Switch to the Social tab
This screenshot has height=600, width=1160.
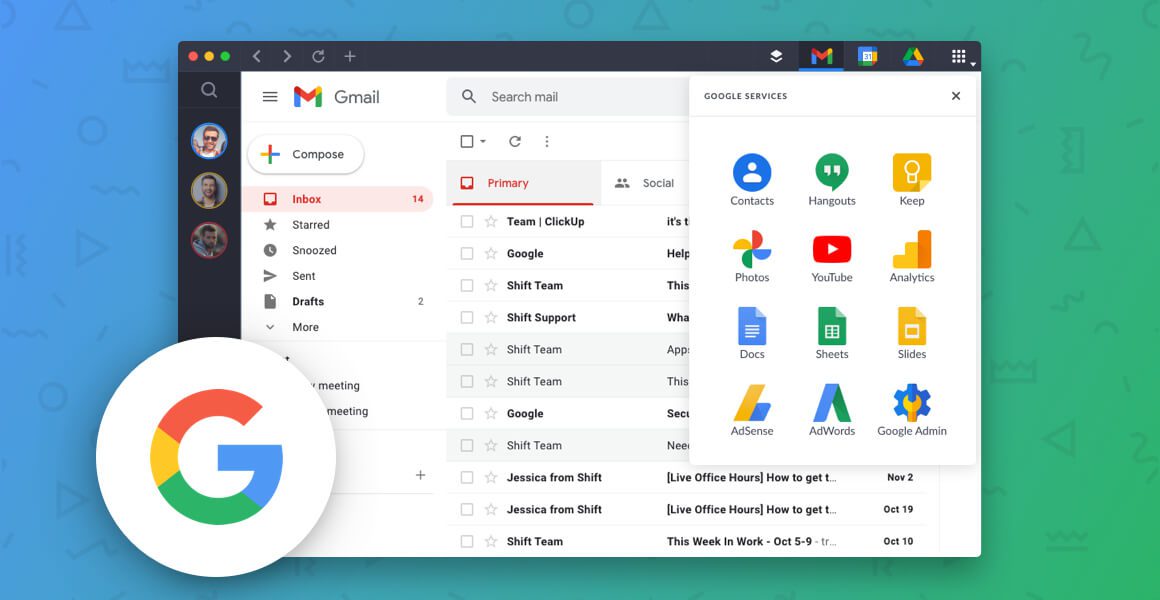click(x=658, y=183)
